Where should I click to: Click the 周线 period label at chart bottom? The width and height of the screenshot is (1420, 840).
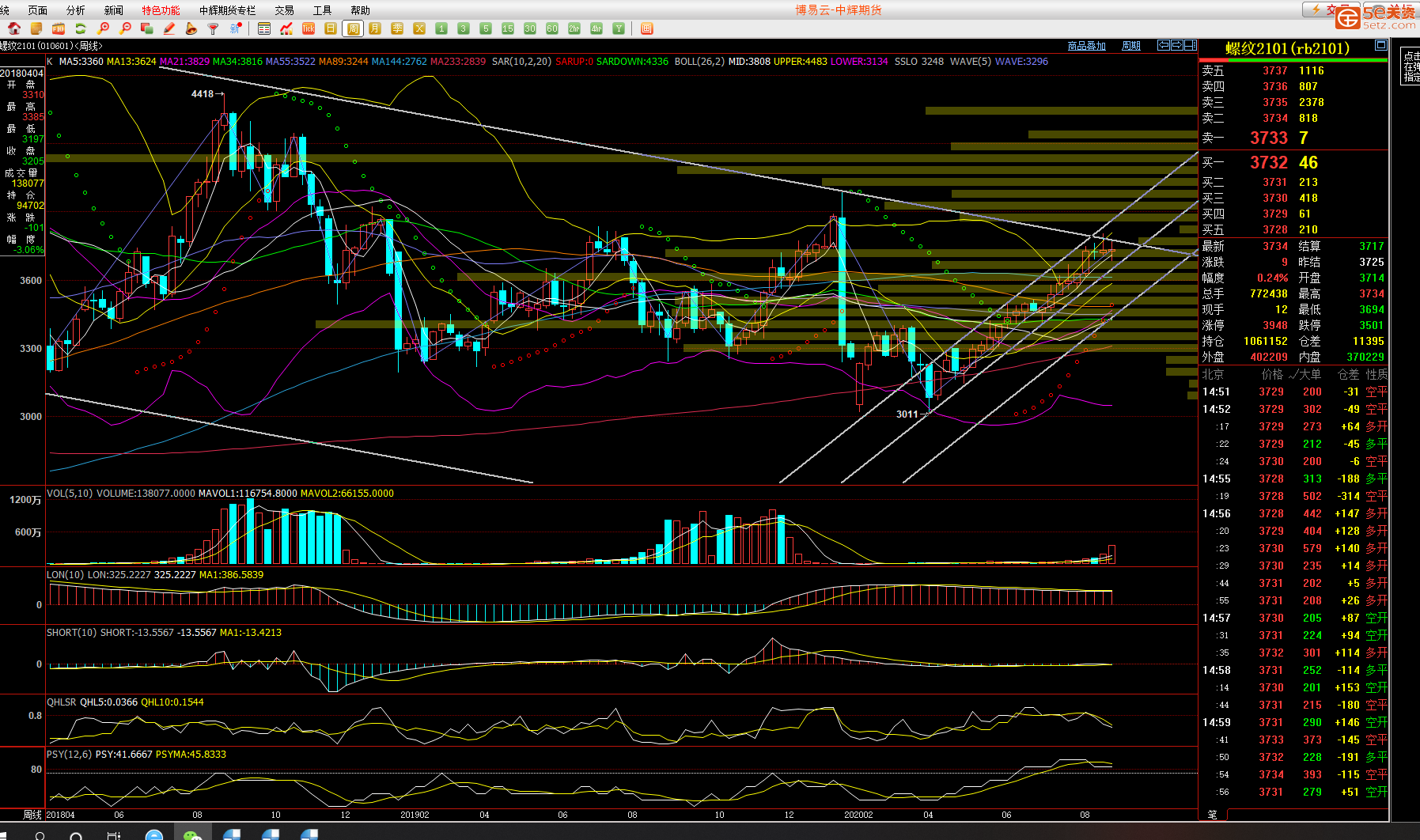click(32, 814)
